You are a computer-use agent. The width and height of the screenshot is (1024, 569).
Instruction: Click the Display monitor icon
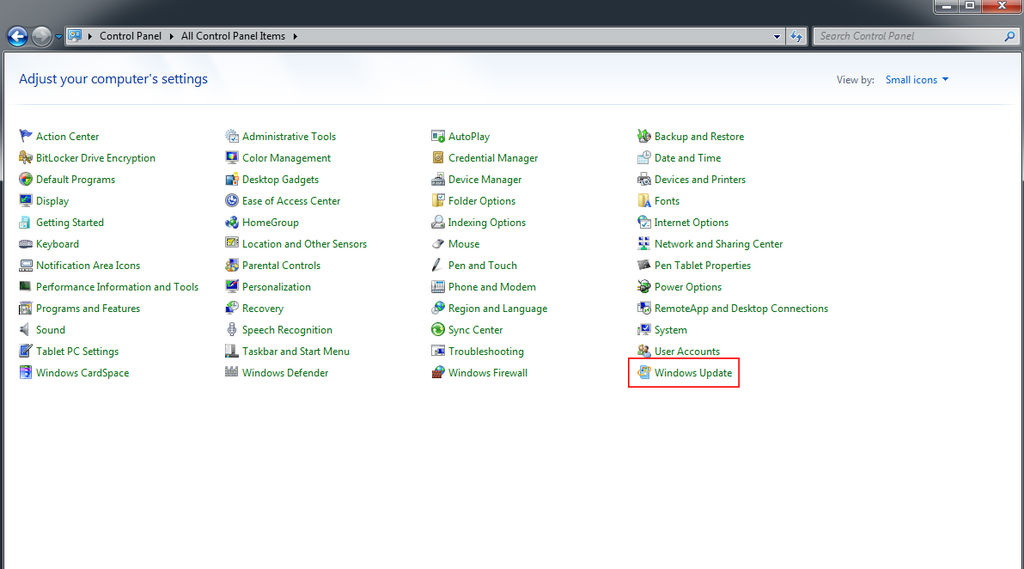click(x=25, y=201)
